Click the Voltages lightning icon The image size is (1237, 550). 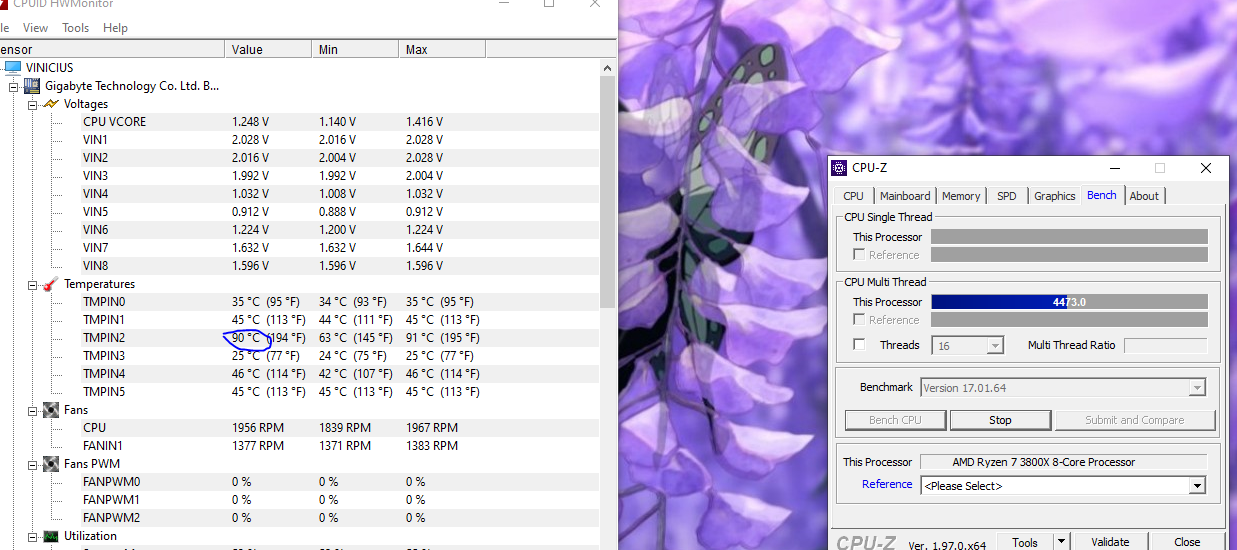[x=51, y=104]
